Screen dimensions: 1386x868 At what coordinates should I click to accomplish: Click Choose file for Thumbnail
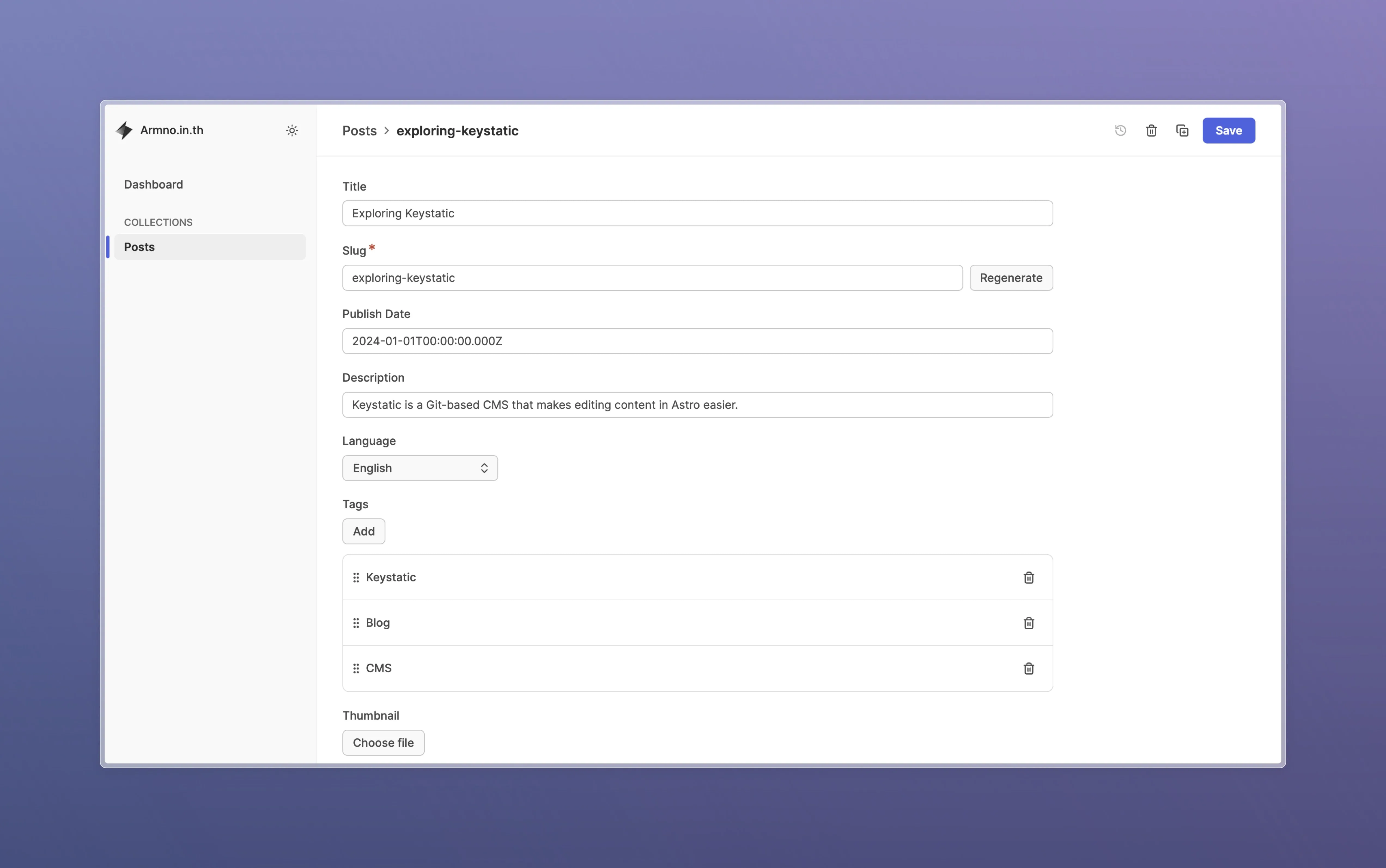(x=382, y=742)
